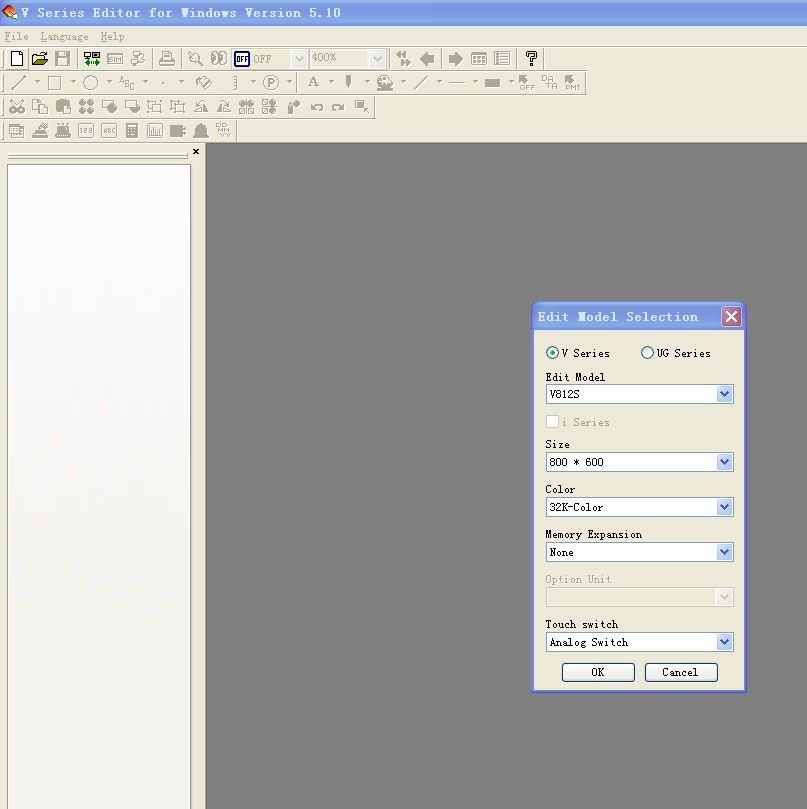Expand the Edit Model dropdown
Image resolution: width=807 pixels, height=809 pixels.
click(x=725, y=395)
